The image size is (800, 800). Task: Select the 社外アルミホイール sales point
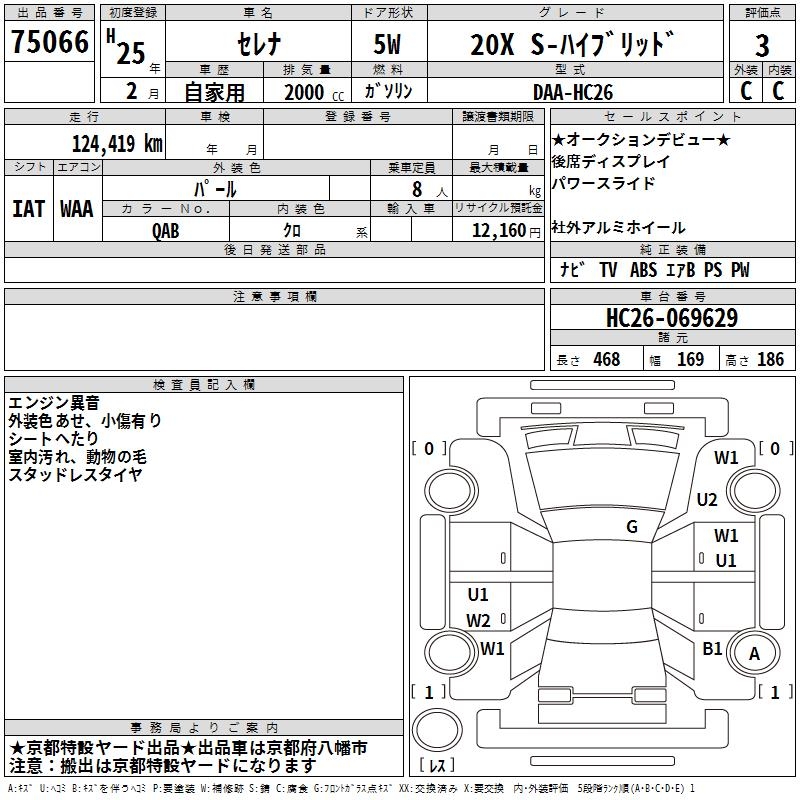click(x=618, y=227)
